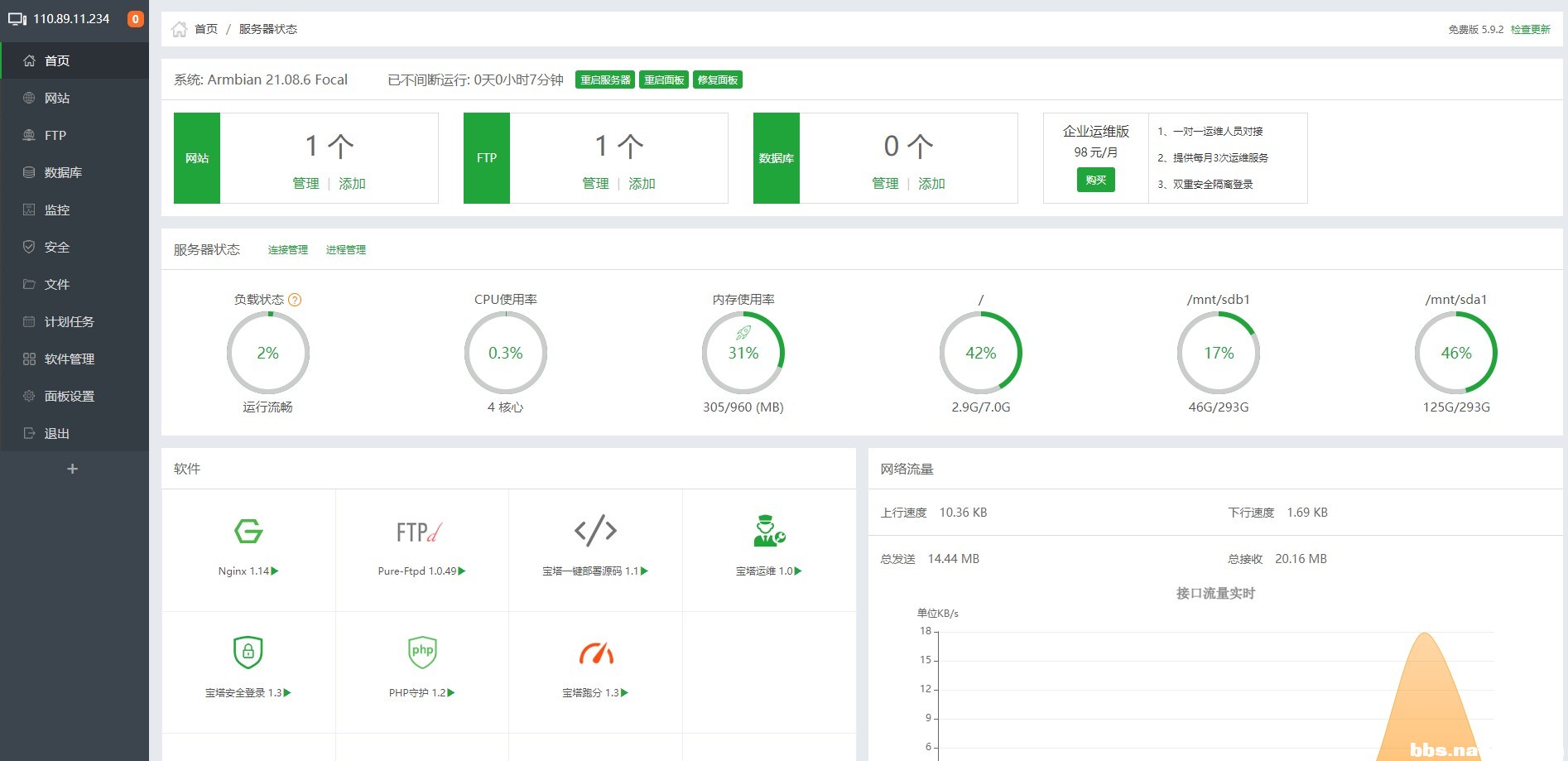The height and width of the screenshot is (761, 1568).
Task: Click the 重启面板 button
Action: pyautogui.click(x=664, y=79)
